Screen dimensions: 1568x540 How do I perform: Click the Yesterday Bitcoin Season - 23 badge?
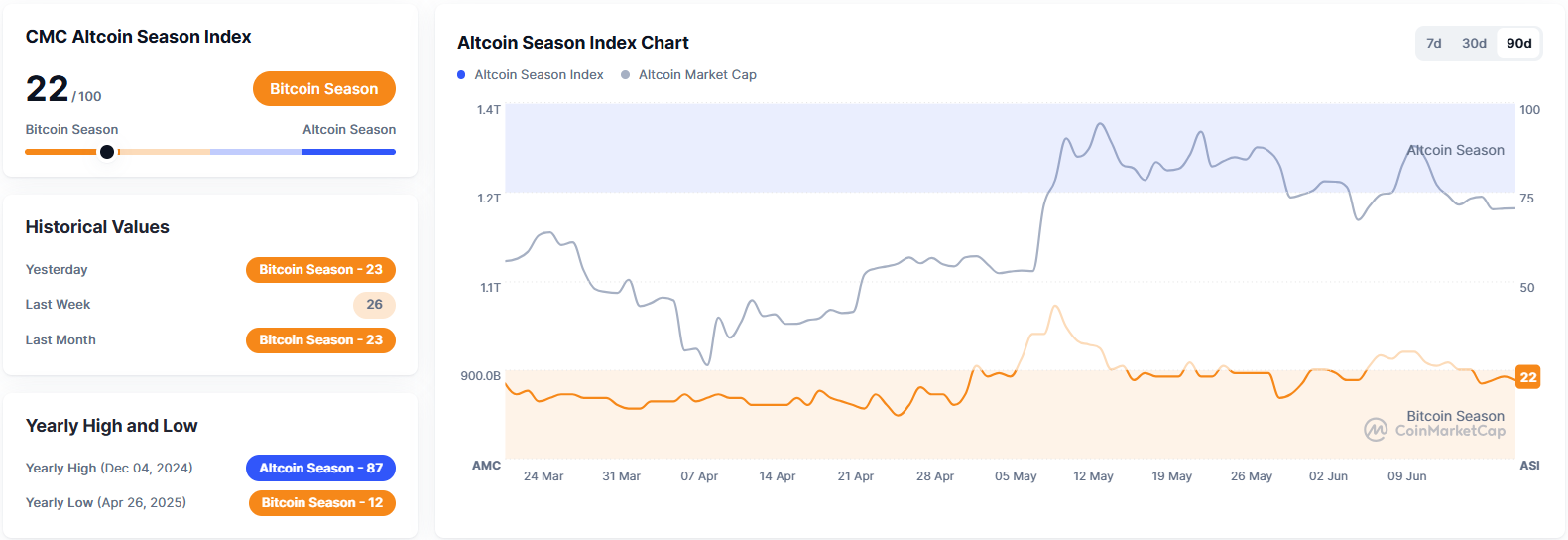(320, 270)
